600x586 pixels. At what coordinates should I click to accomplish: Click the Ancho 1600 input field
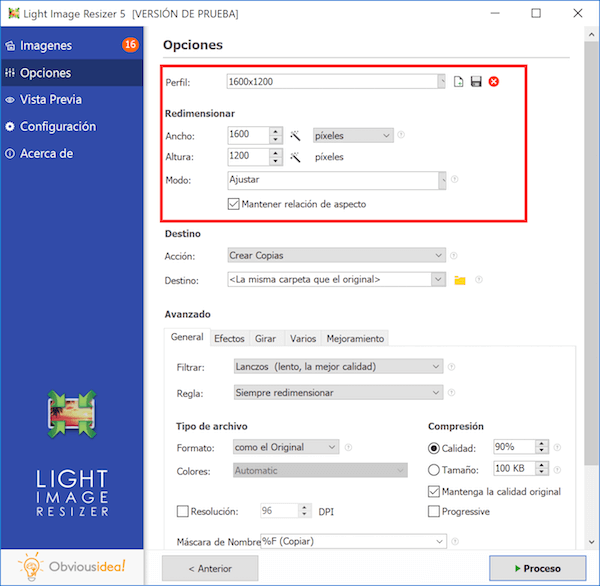(248, 135)
